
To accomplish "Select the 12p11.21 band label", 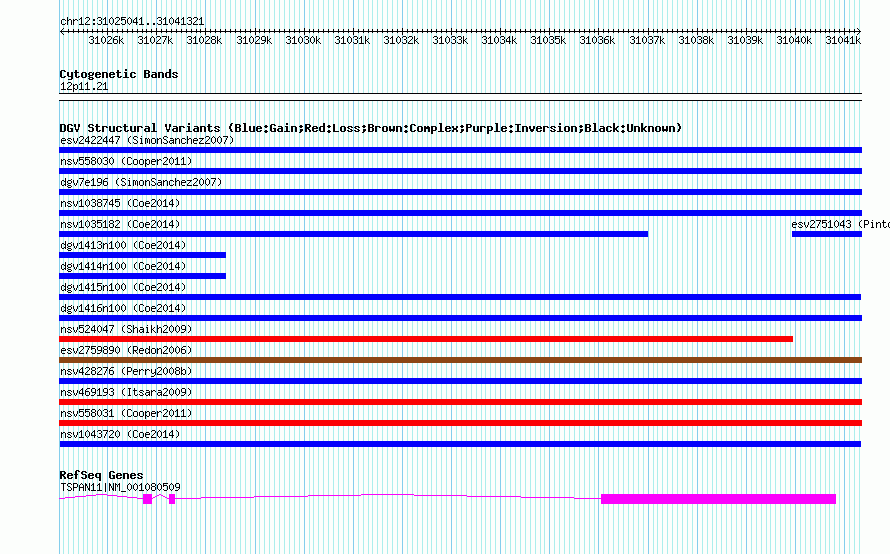I will [x=84, y=86].
